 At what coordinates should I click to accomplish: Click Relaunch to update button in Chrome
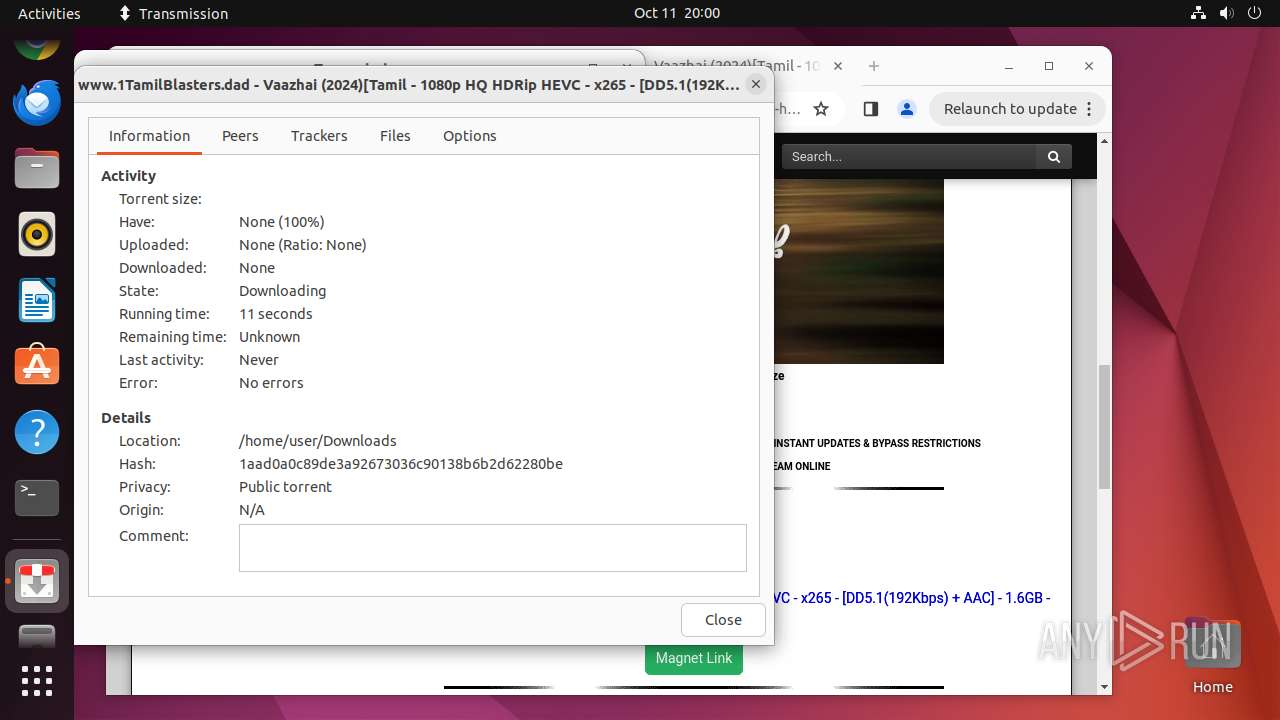pyautogui.click(x=1018, y=109)
